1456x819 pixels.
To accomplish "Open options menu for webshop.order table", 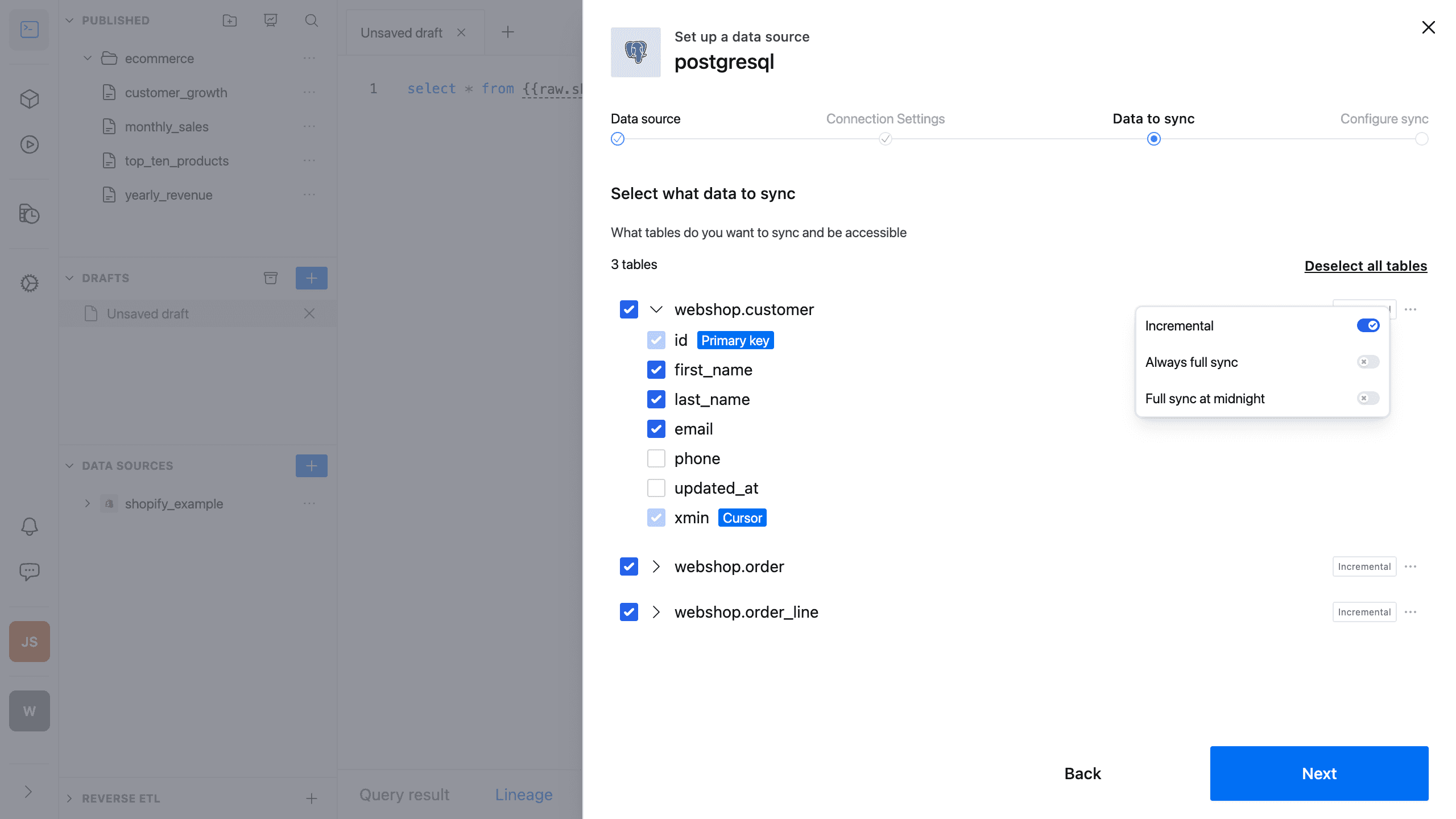I will pyautogui.click(x=1411, y=566).
